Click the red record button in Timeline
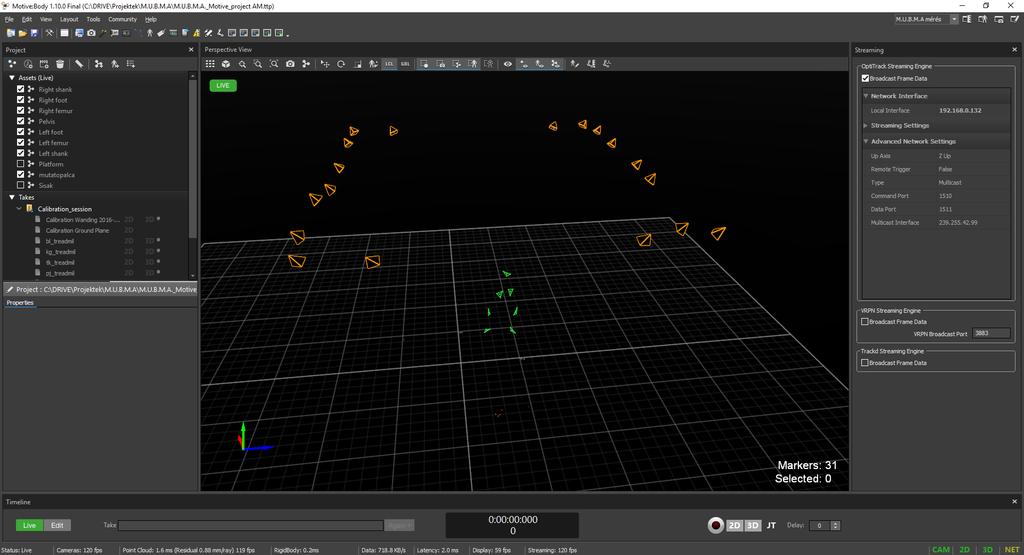 pyautogui.click(x=716, y=525)
